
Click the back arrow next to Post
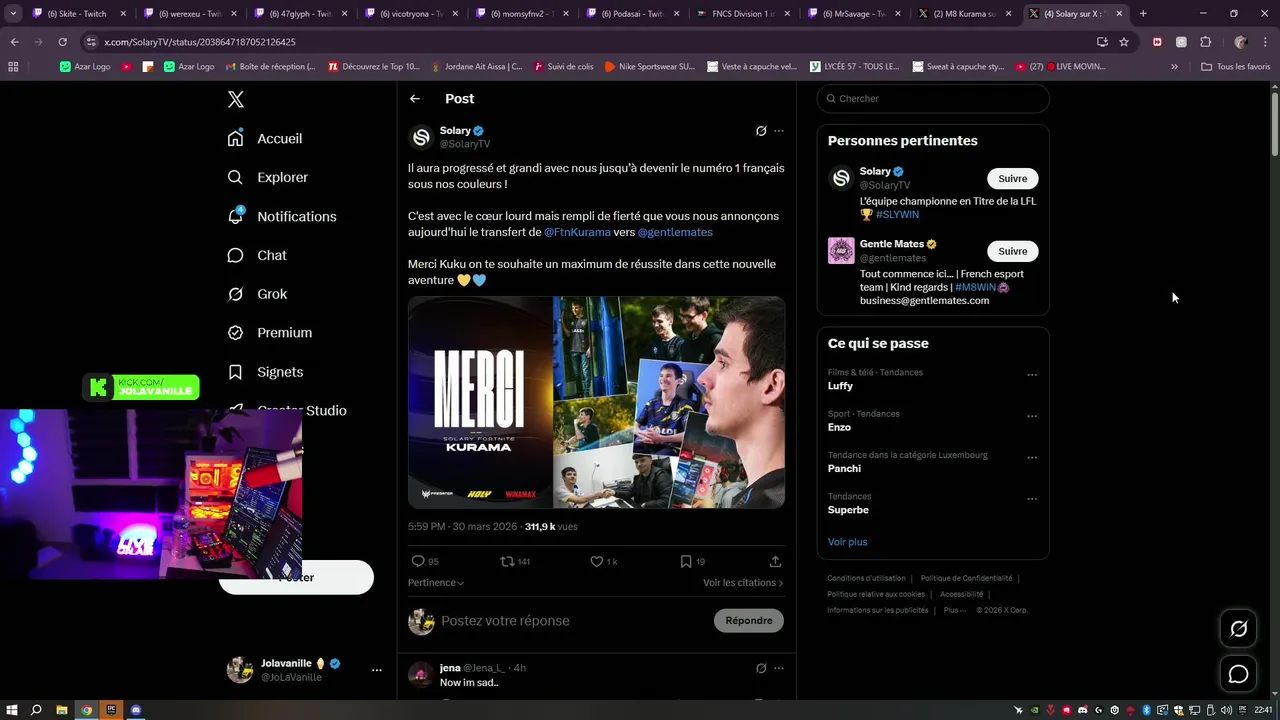click(415, 98)
